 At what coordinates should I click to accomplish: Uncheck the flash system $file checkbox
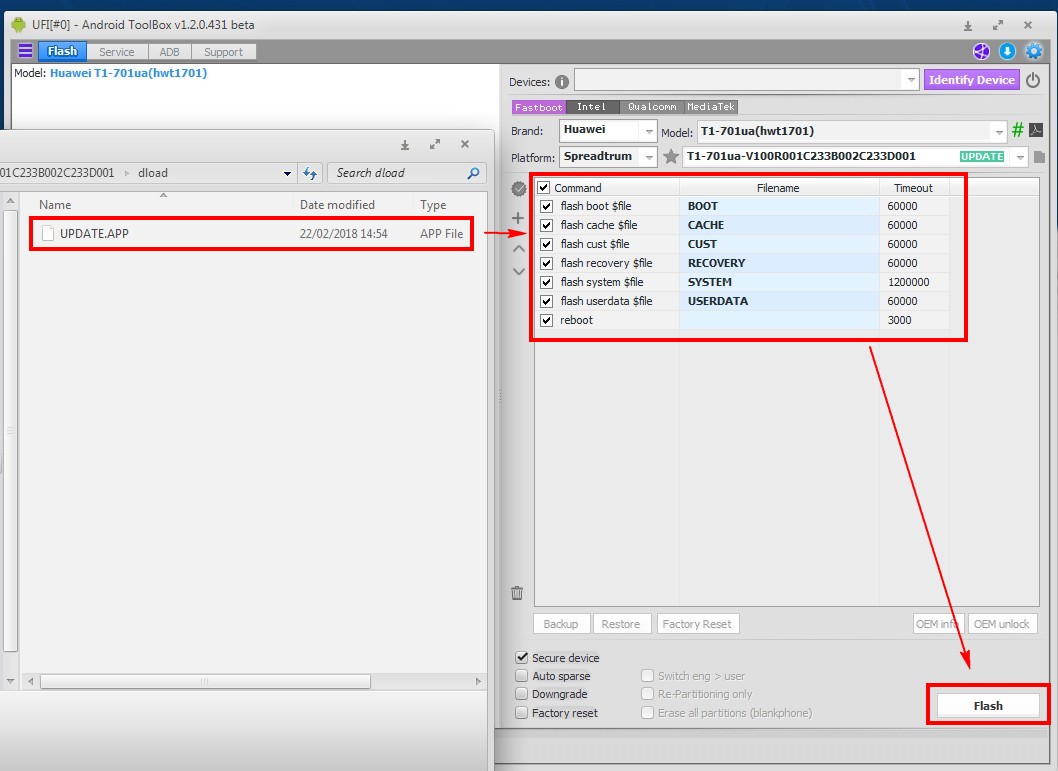(x=547, y=282)
